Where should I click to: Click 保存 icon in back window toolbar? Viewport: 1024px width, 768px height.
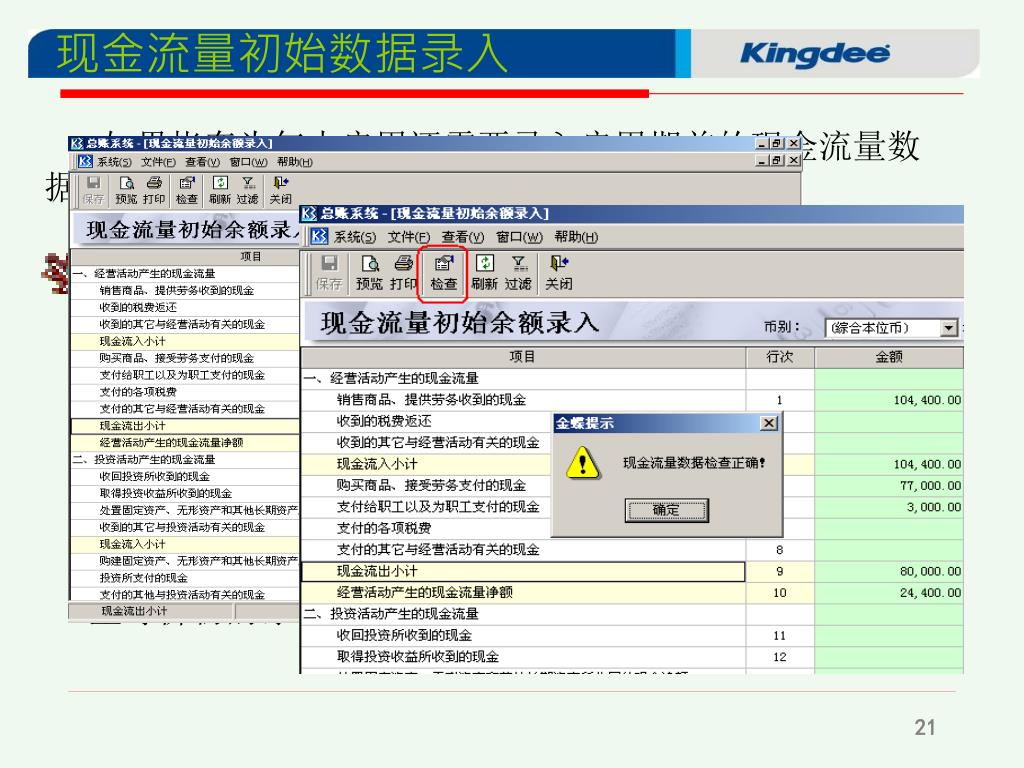[93, 190]
